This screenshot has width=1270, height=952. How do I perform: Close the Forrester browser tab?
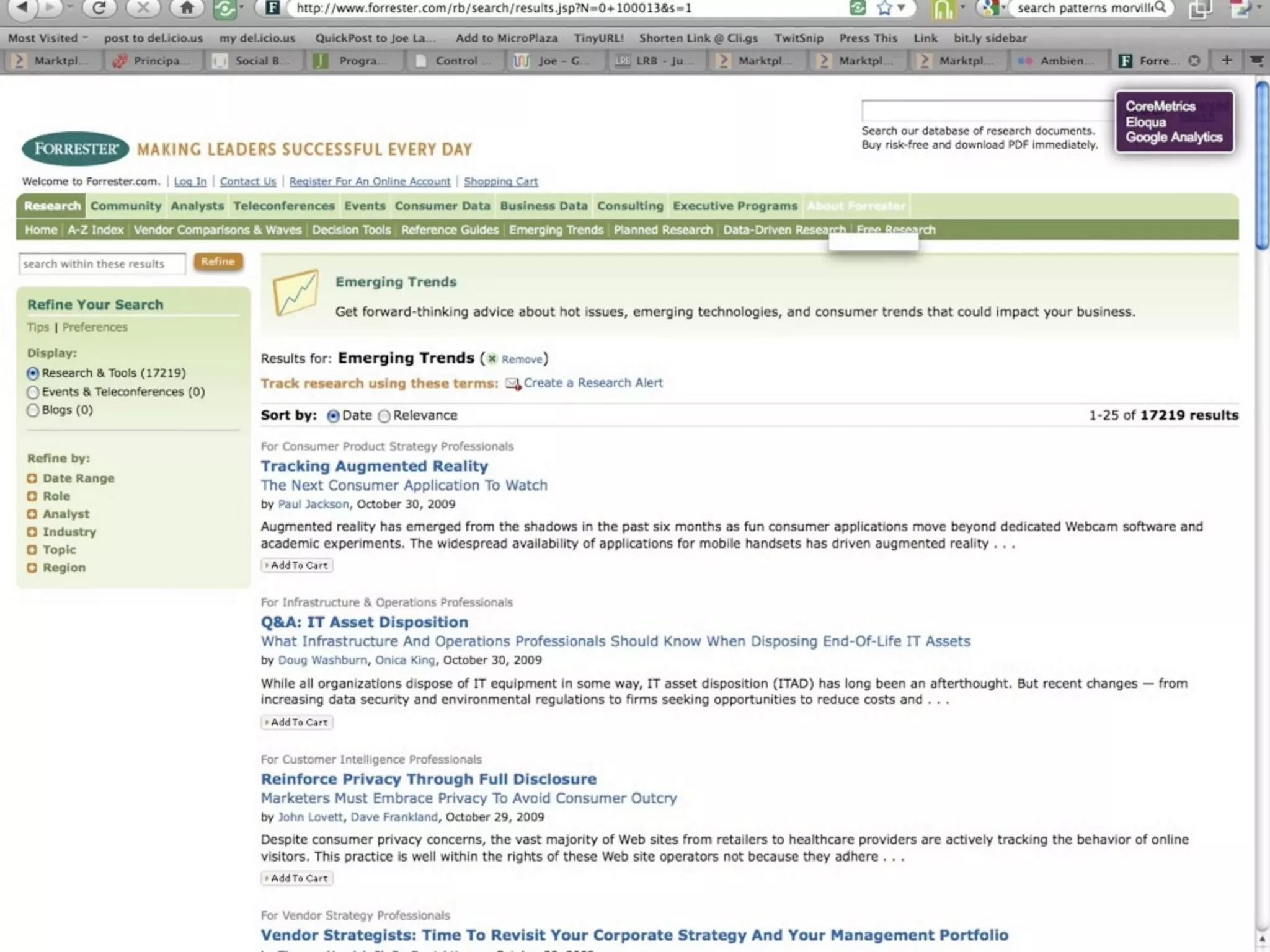(x=1194, y=61)
